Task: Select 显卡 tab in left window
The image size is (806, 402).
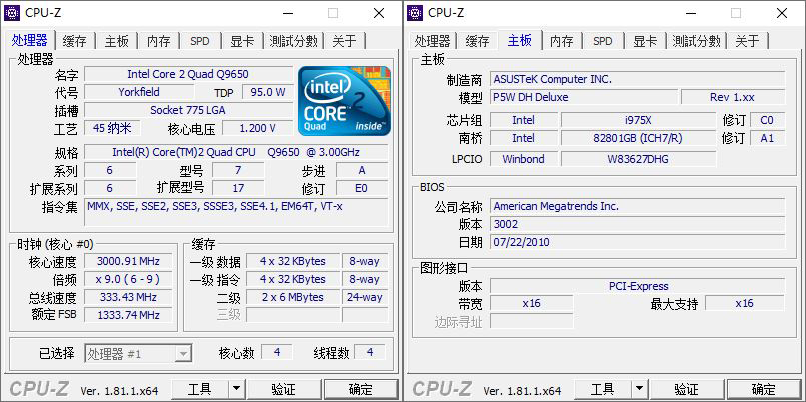Action: (x=242, y=41)
